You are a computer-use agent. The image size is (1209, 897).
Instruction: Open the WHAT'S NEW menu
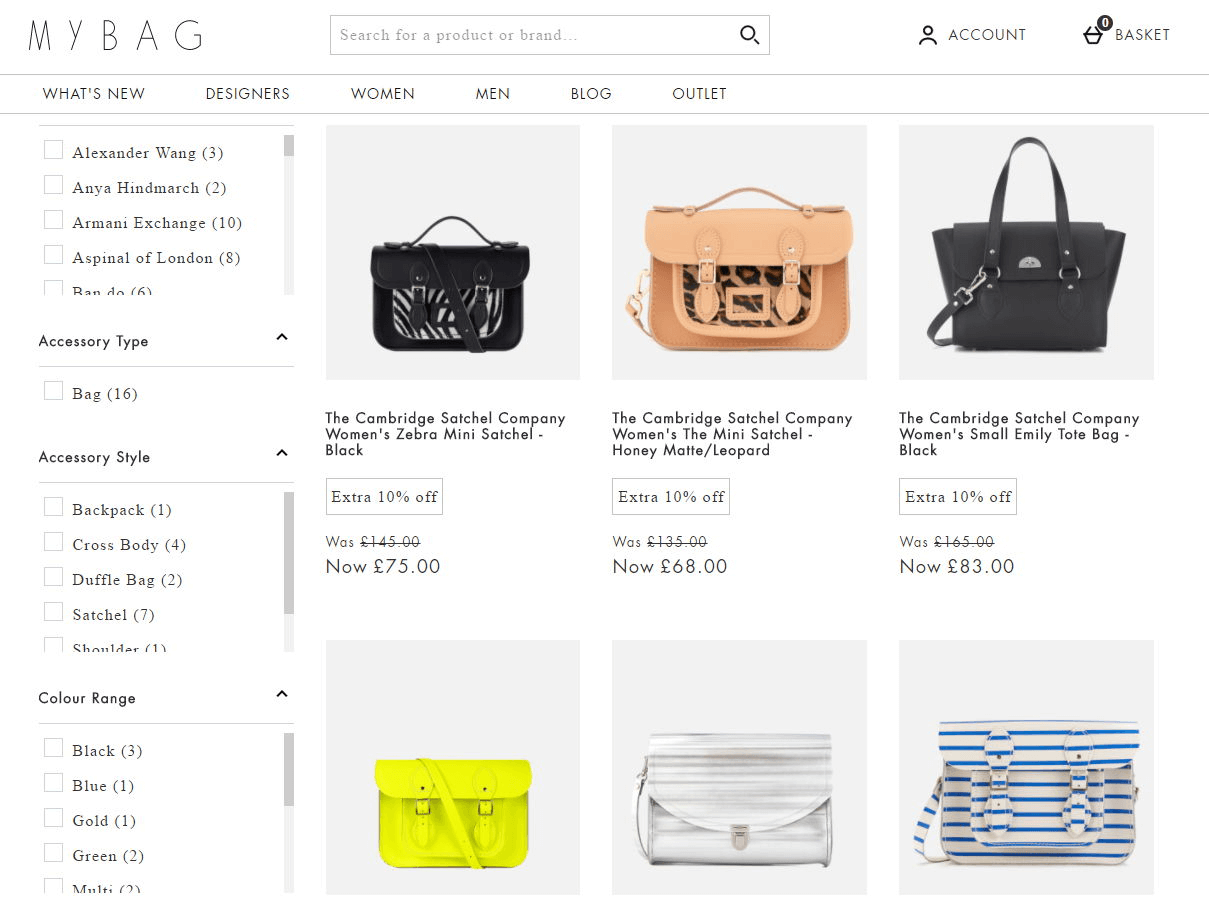point(94,94)
